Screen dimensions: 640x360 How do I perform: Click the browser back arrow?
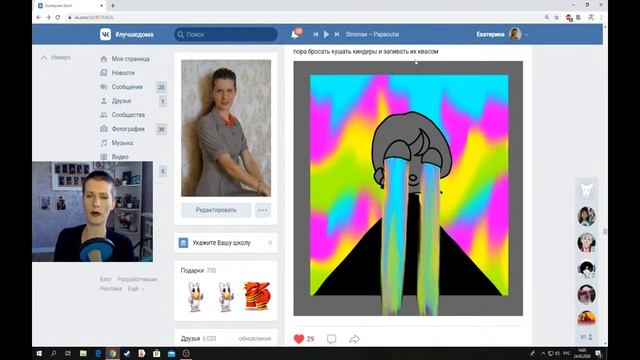pos(38,18)
